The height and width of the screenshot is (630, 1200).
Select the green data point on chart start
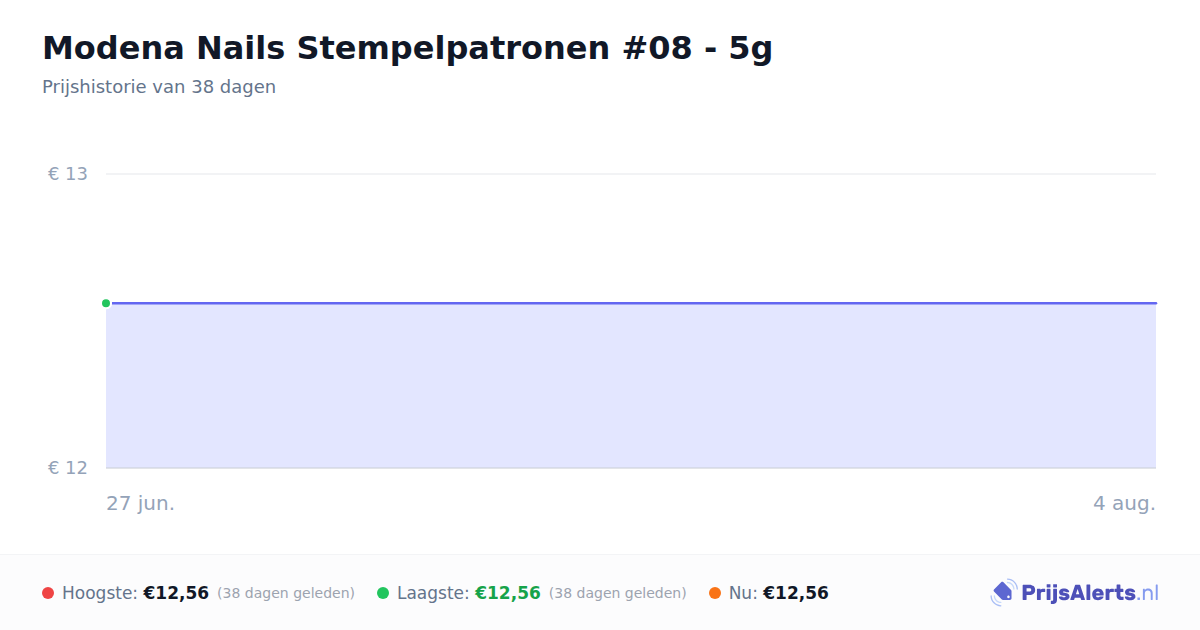(106, 303)
